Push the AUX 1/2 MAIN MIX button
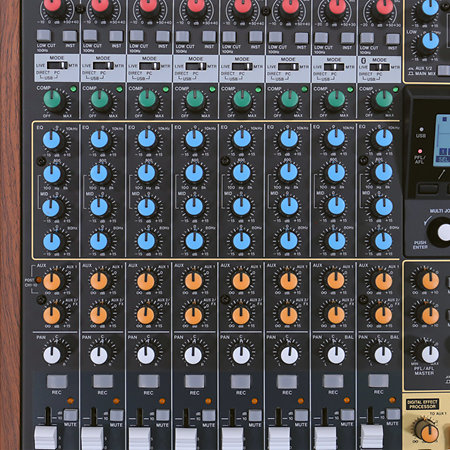This screenshot has height=450, width=450. (444, 71)
